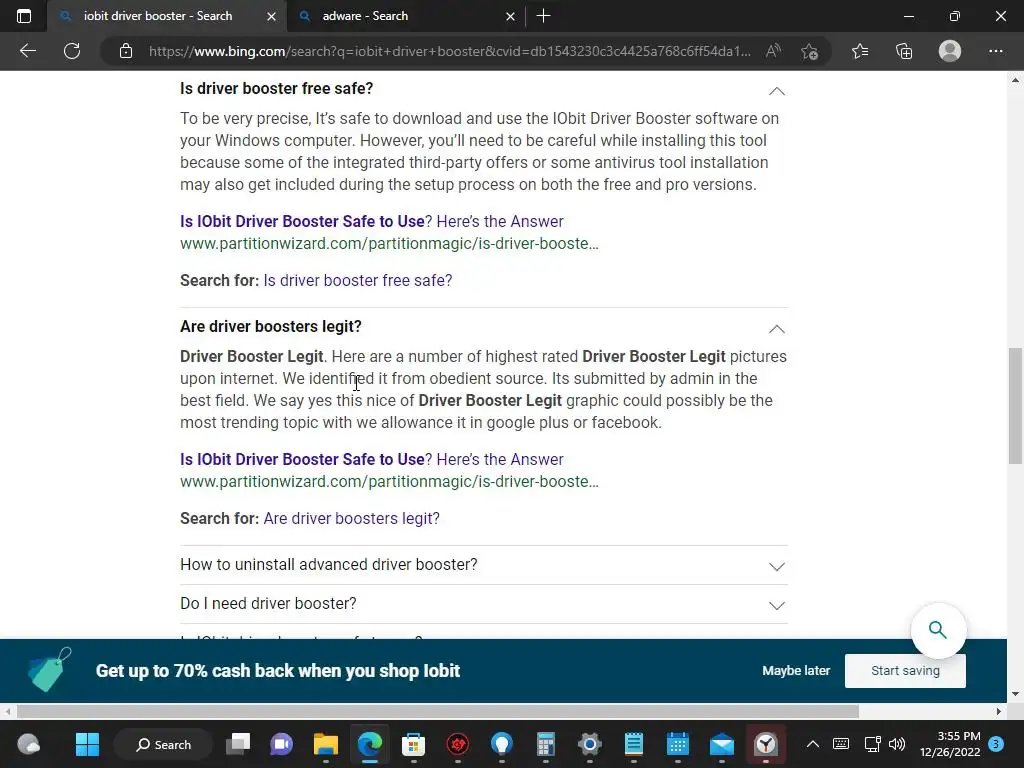Open a new browser tab
This screenshot has height=768, width=1024.
[543, 16]
